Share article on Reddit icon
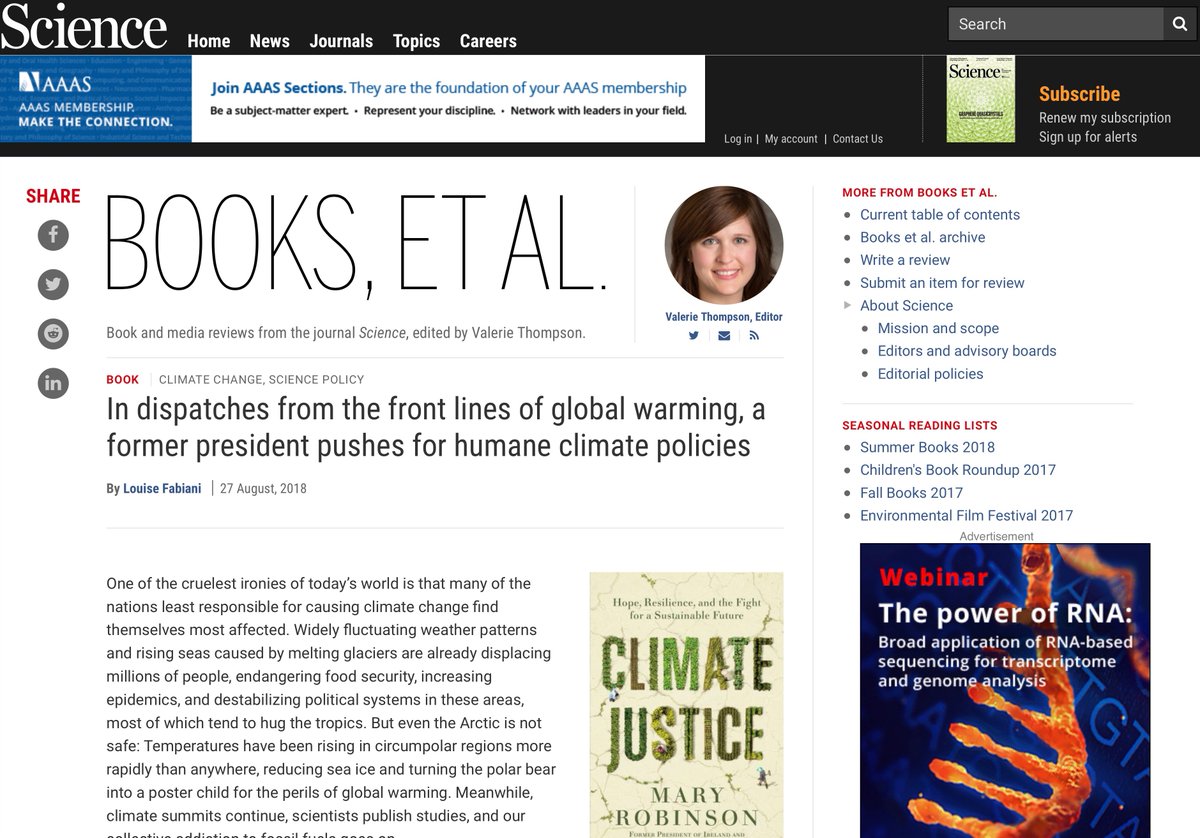 (53, 334)
